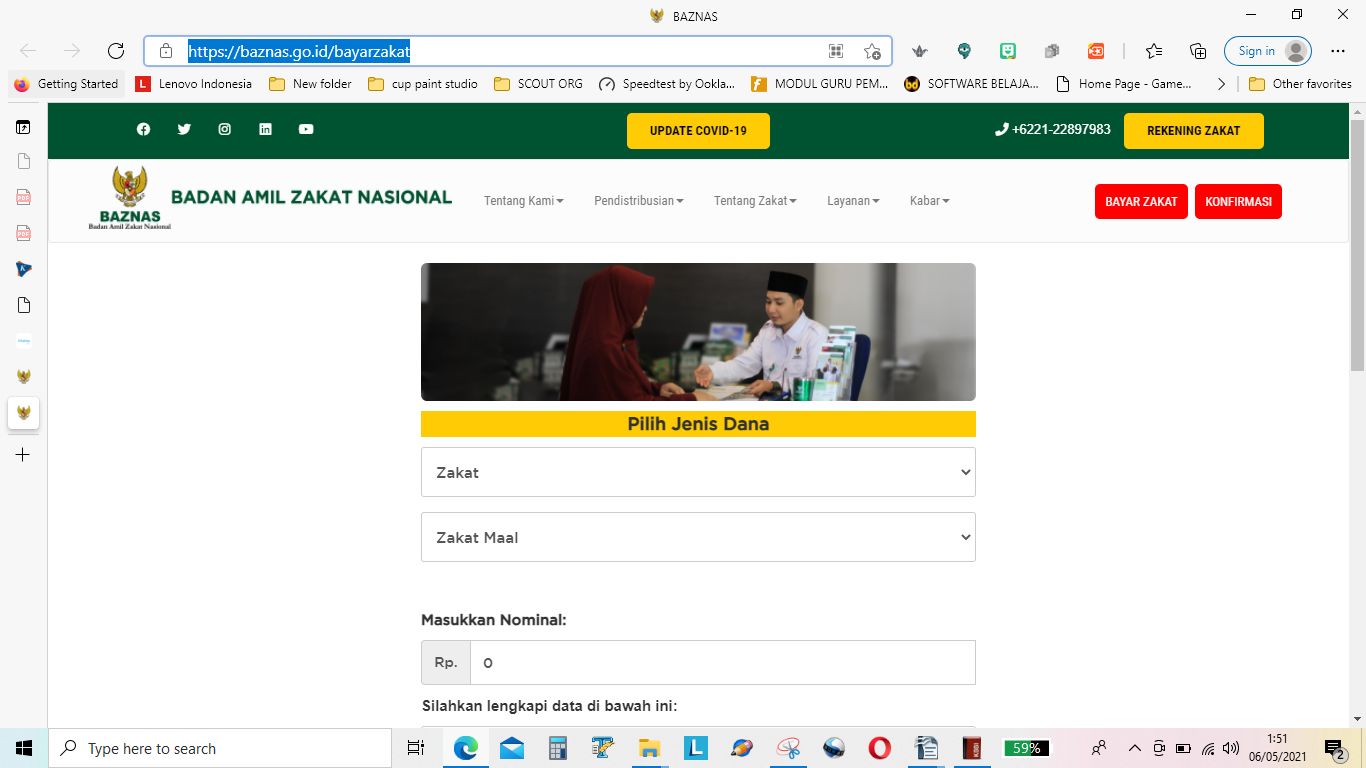The height and width of the screenshot is (768, 1366).
Task: Open Getting Started bookmark
Action: click(66, 84)
